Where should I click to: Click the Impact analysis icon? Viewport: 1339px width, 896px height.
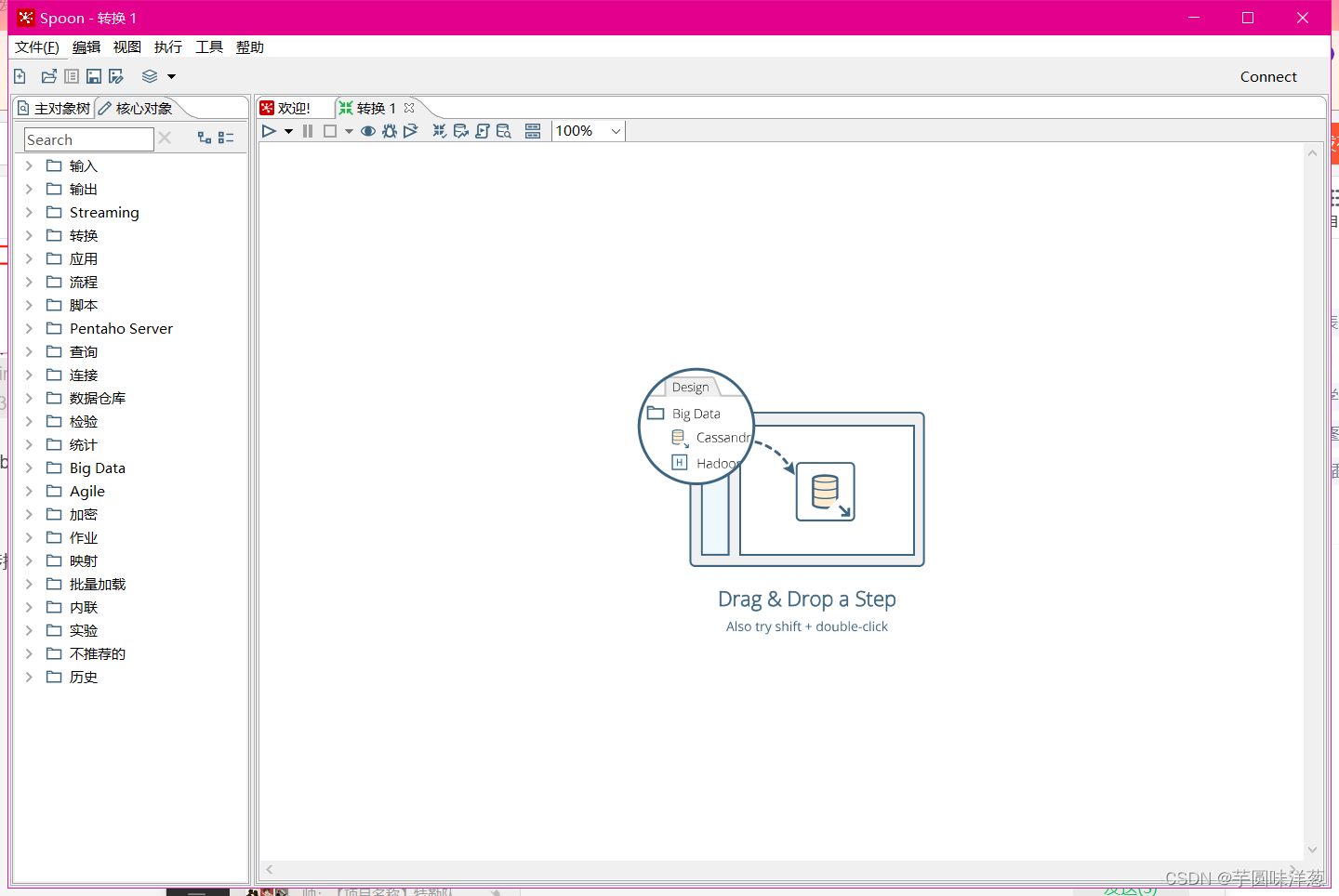tap(461, 131)
